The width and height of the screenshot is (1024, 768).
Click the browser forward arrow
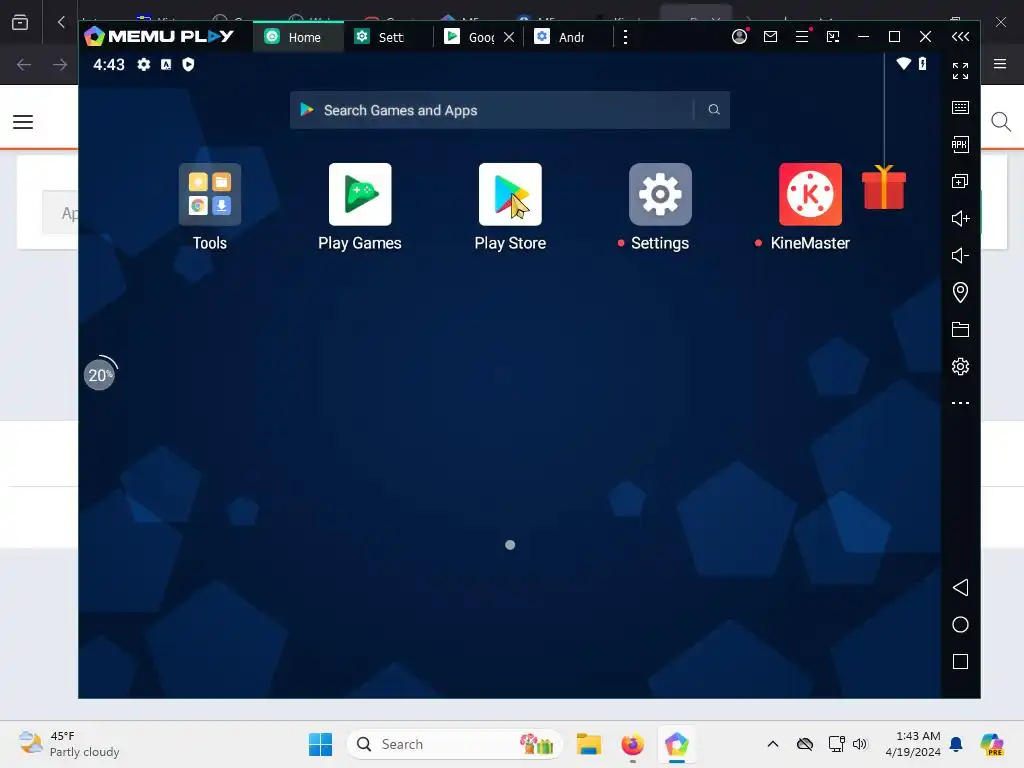click(59, 64)
